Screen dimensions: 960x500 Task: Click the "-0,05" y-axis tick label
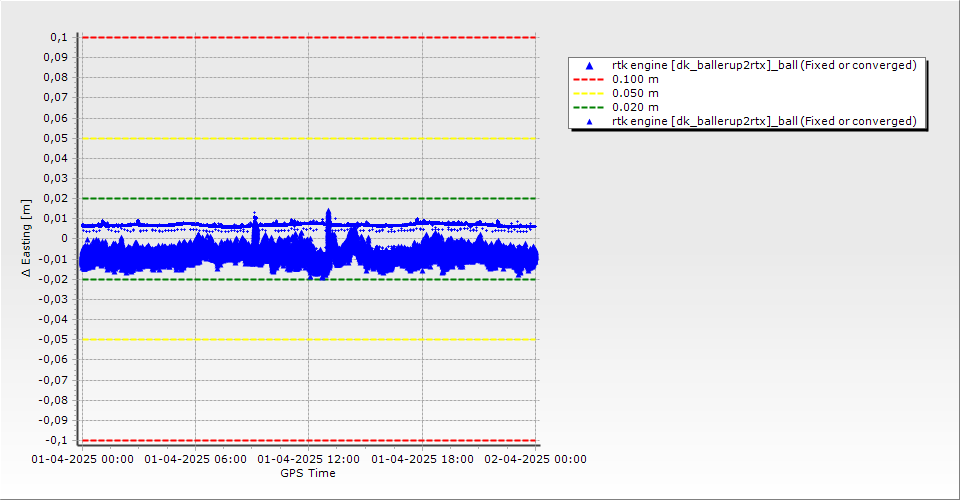point(54,340)
